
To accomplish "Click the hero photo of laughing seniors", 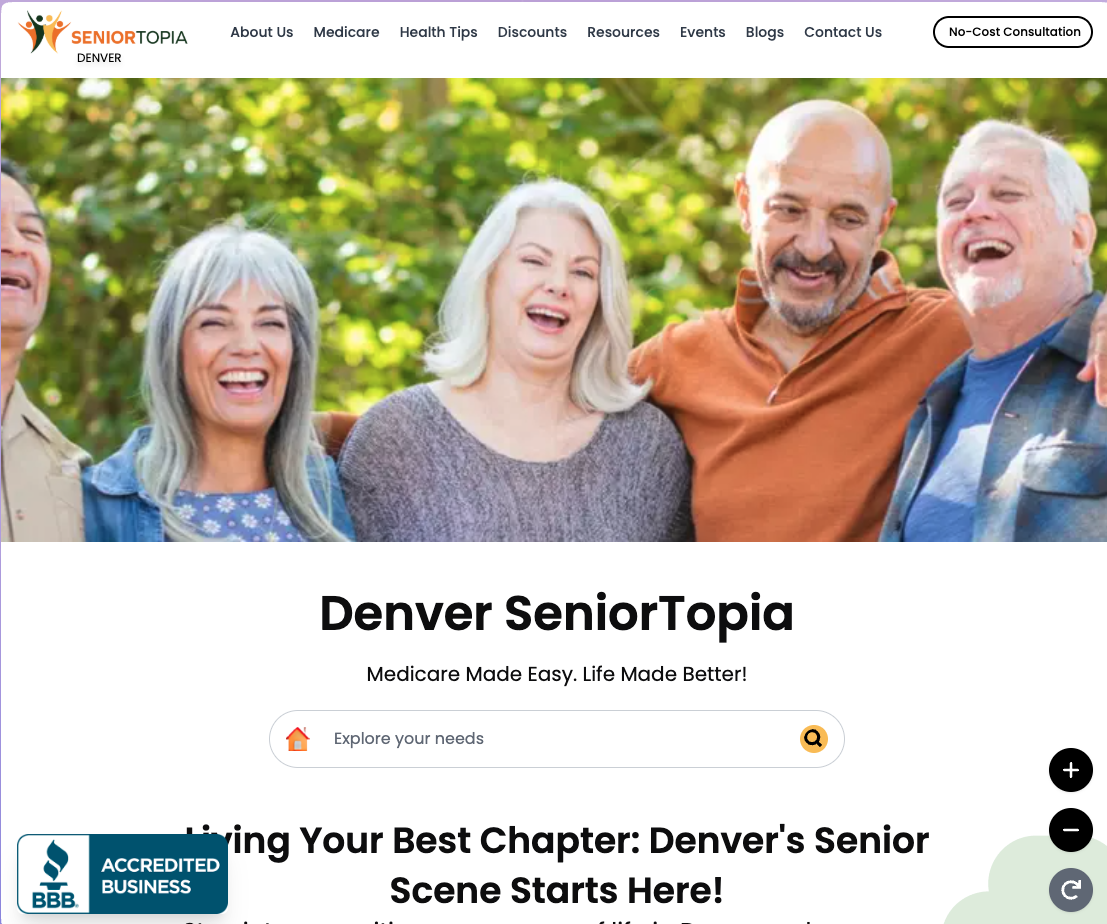I will 554,310.
